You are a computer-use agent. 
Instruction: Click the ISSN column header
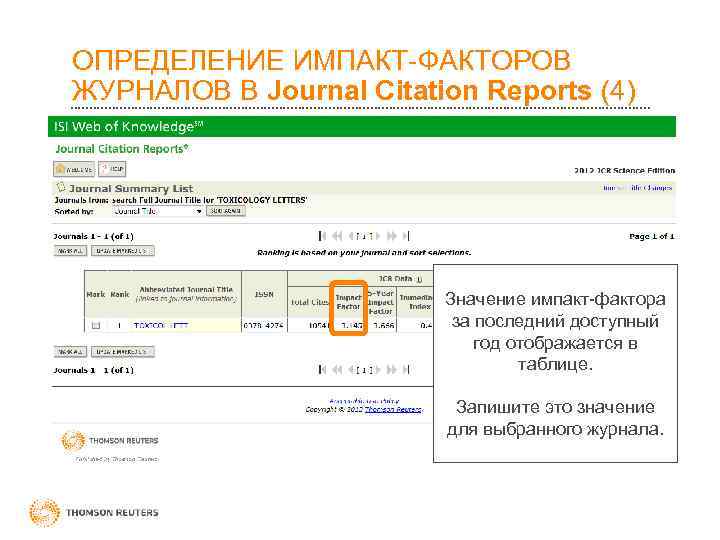264,294
